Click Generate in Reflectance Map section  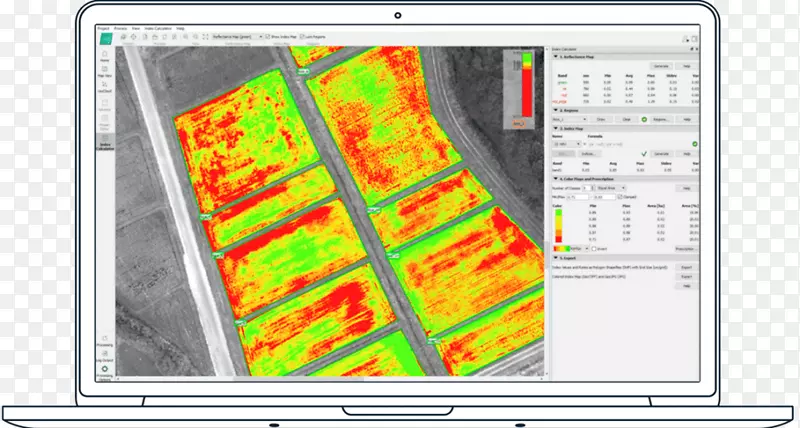tap(661, 66)
